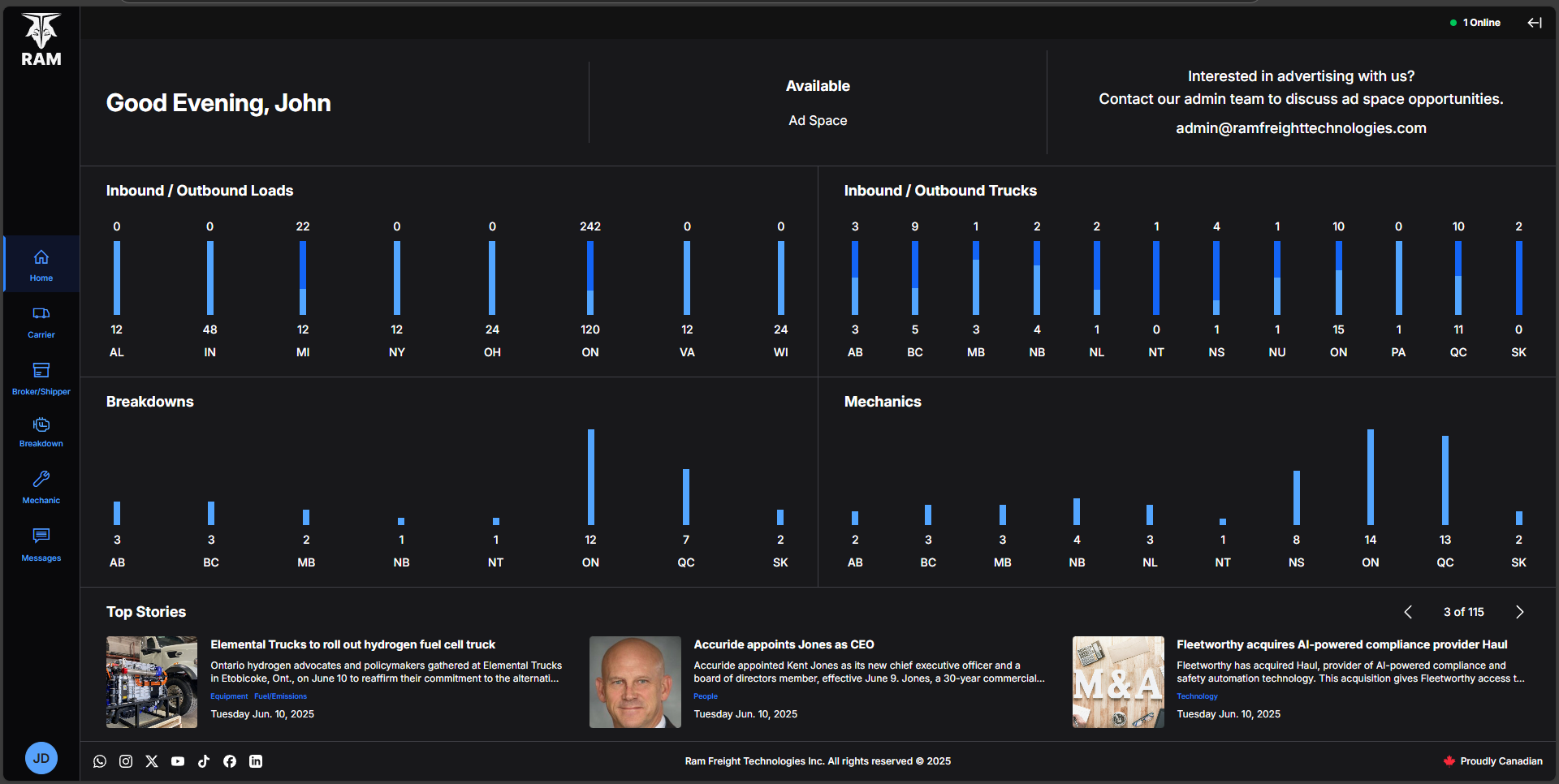Click the admin email address link
The image size is (1559, 784).
pyautogui.click(x=1301, y=127)
